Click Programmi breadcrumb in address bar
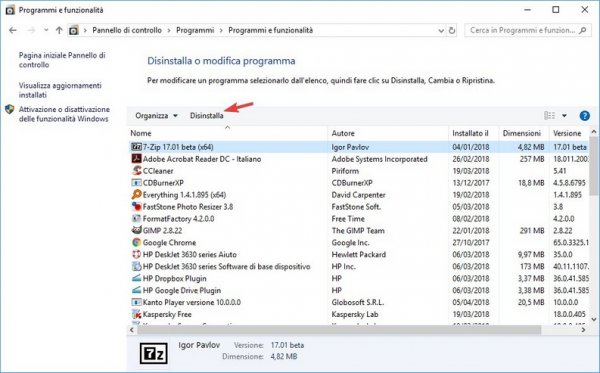This screenshot has height=373, width=600. pos(195,30)
